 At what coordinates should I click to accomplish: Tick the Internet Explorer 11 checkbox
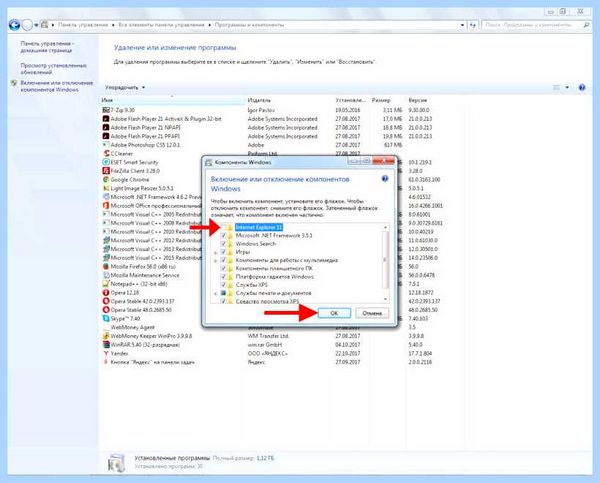223,227
